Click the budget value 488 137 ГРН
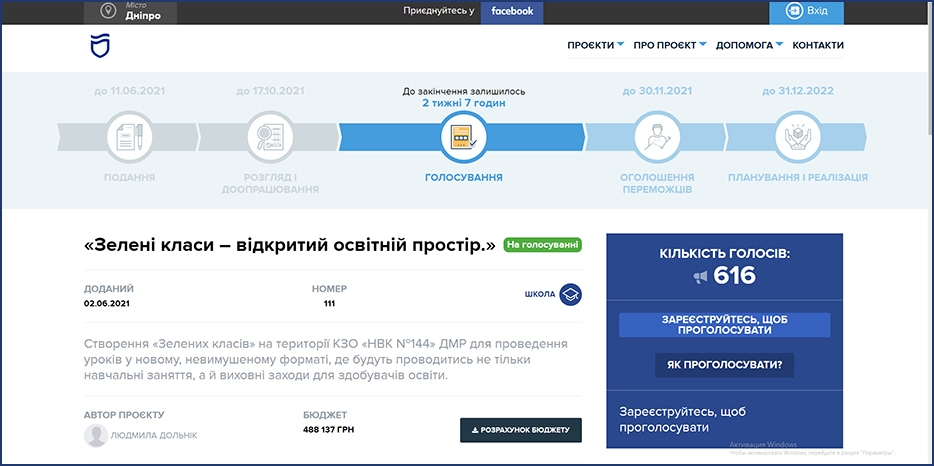The height and width of the screenshot is (466, 934). (329, 430)
